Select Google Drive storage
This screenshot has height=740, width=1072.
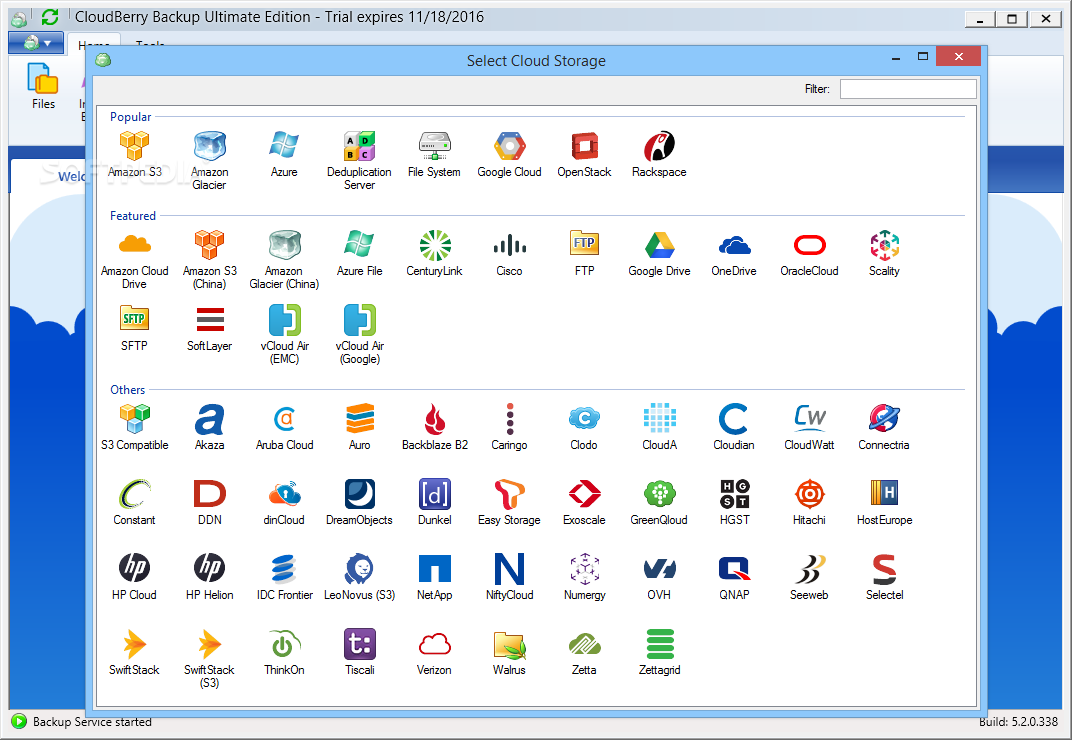[x=659, y=254]
